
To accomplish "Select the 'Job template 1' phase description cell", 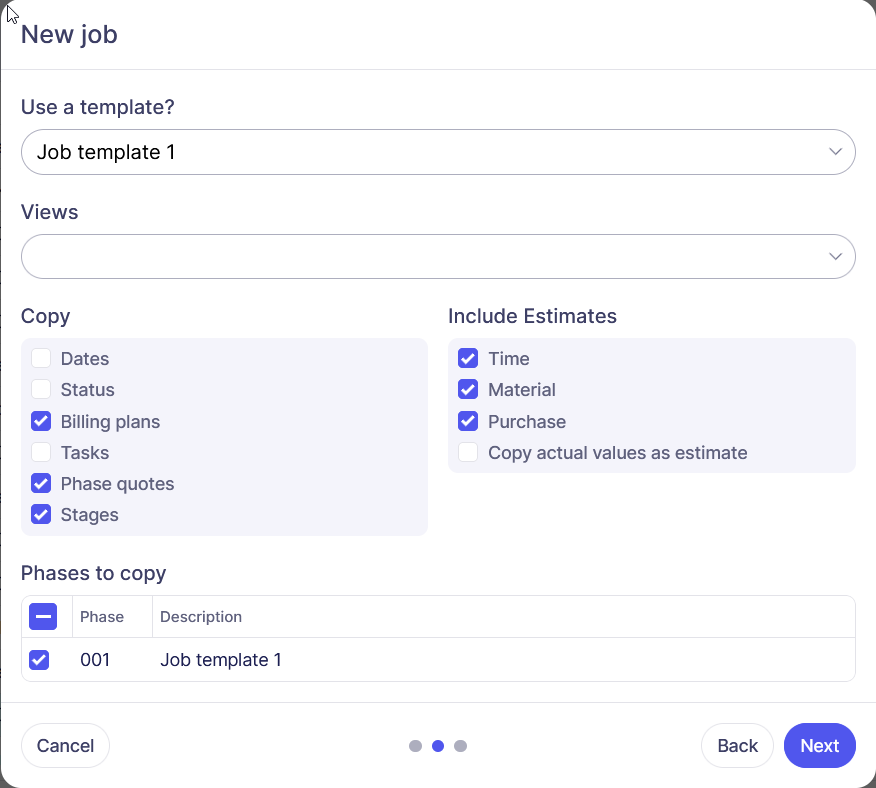I will pyautogui.click(x=221, y=660).
